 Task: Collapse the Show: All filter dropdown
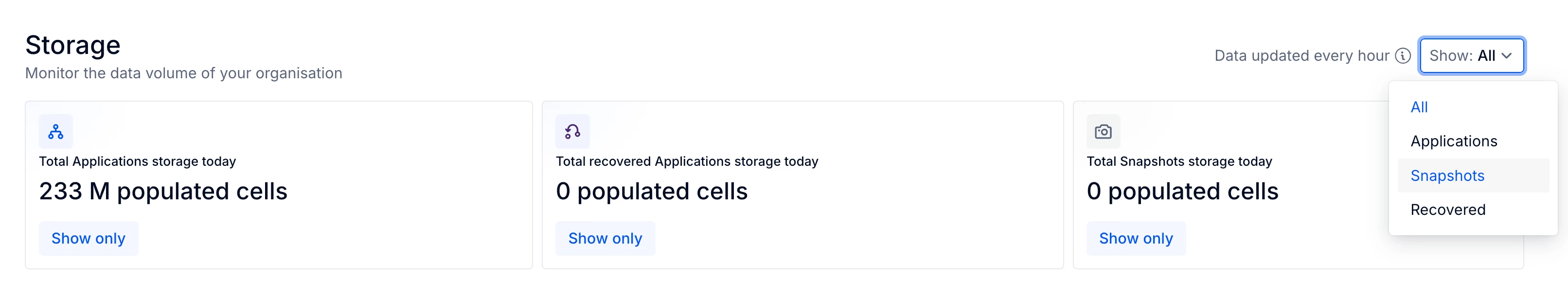point(1472,56)
